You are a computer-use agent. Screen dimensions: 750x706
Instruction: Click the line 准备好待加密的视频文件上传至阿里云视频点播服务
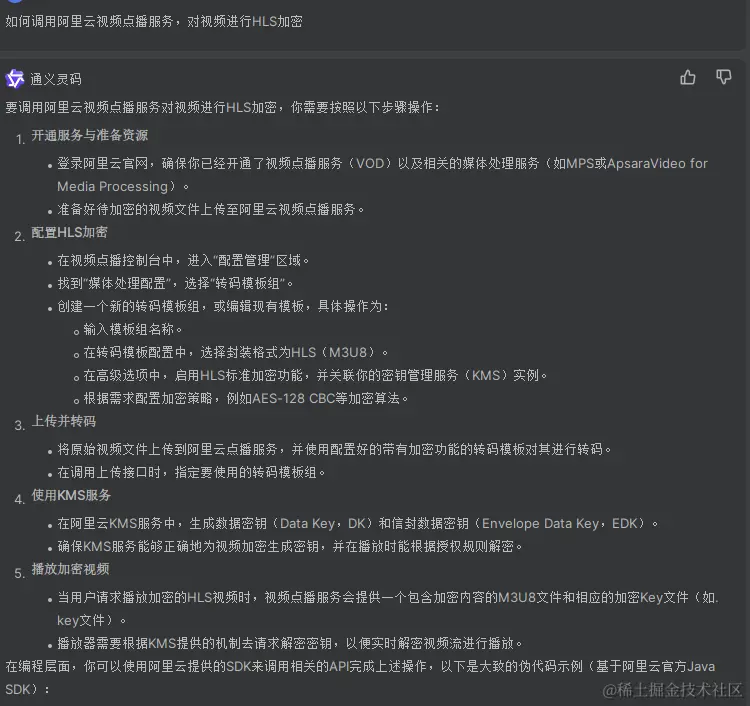pos(211,210)
